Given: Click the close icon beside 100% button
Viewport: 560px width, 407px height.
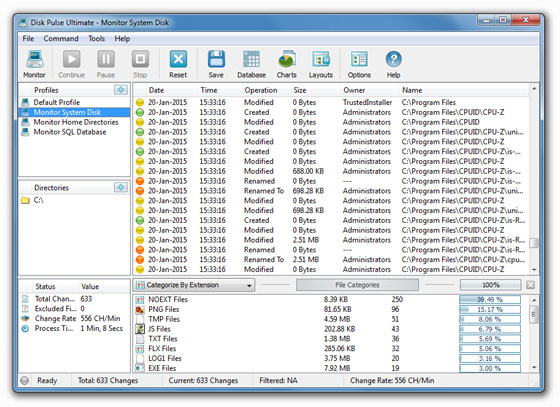Looking at the screenshot, I should click(x=530, y=285).
